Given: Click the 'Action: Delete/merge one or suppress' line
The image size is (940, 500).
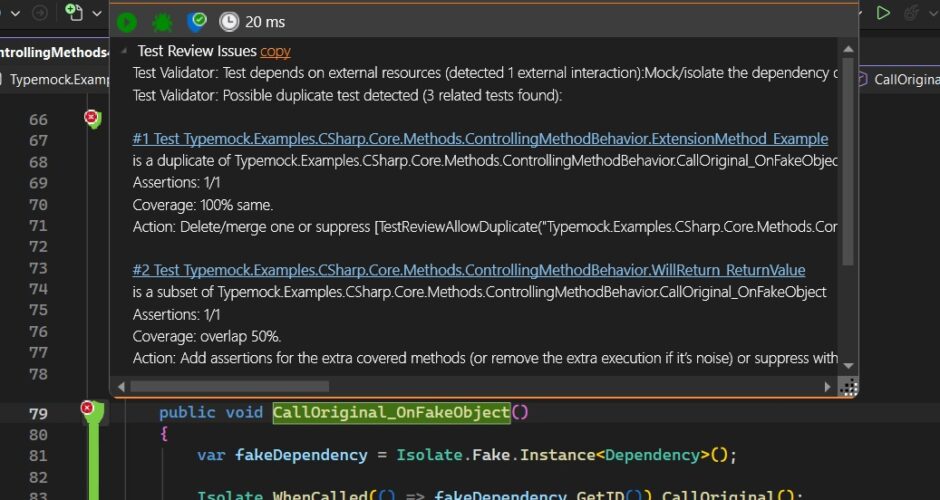Looking at the screenshot, I should pyautogui.click(x=485, y=227).
